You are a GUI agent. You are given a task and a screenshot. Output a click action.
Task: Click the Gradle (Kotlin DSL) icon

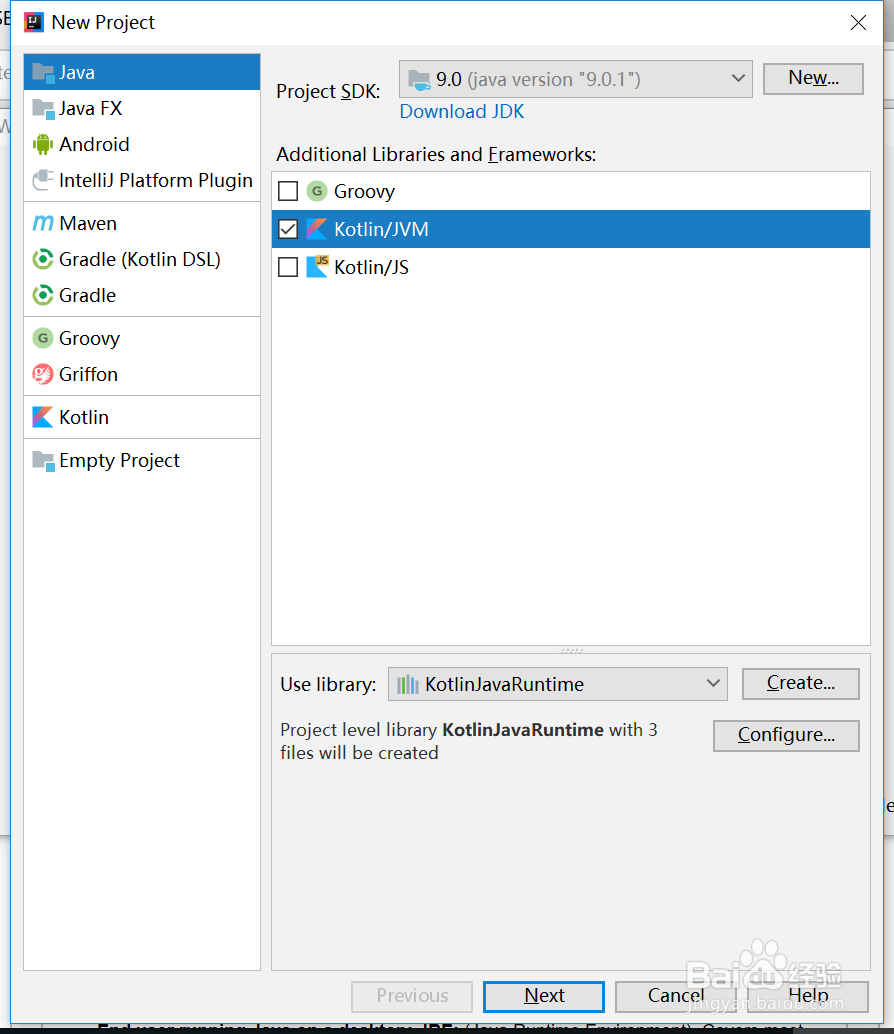tap(43, 259)
